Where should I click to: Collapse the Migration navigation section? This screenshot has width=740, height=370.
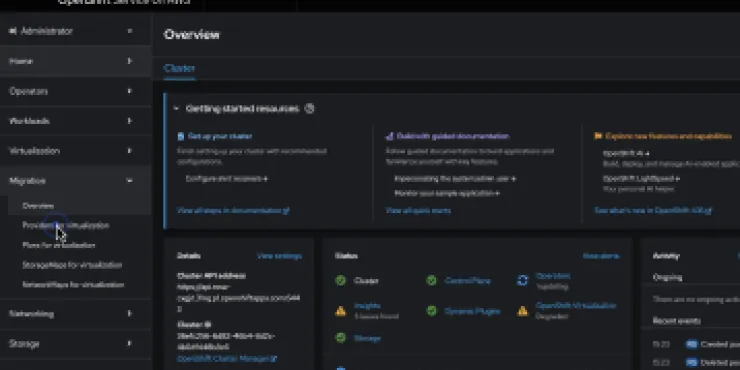71,181
